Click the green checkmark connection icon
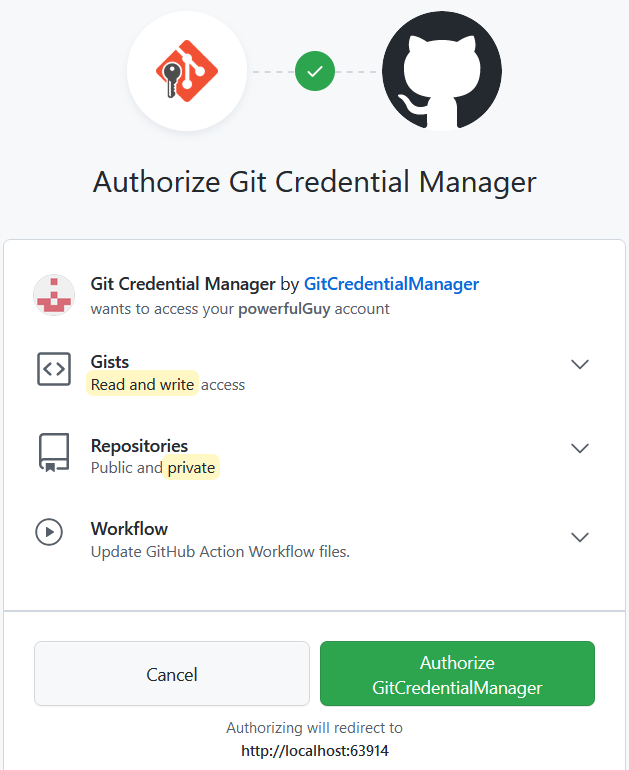The image size is (629, 770). tap(315, 71)
